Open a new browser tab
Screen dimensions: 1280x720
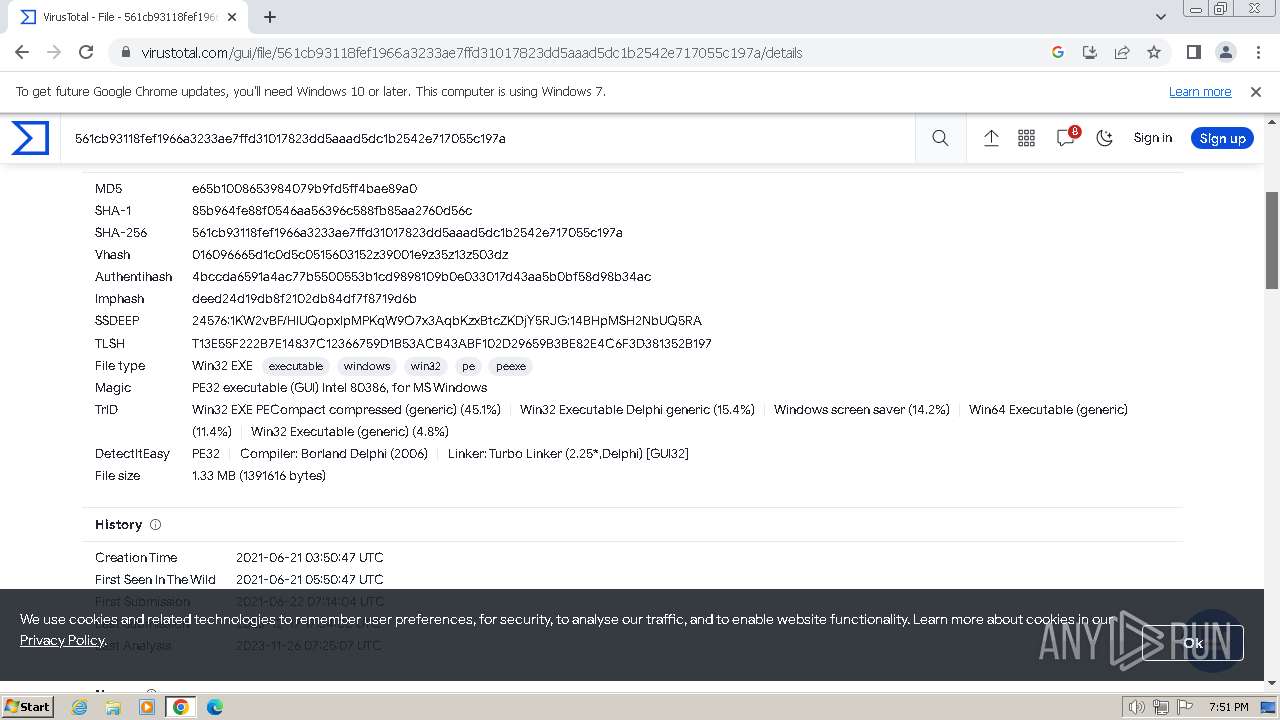[269, 17]
